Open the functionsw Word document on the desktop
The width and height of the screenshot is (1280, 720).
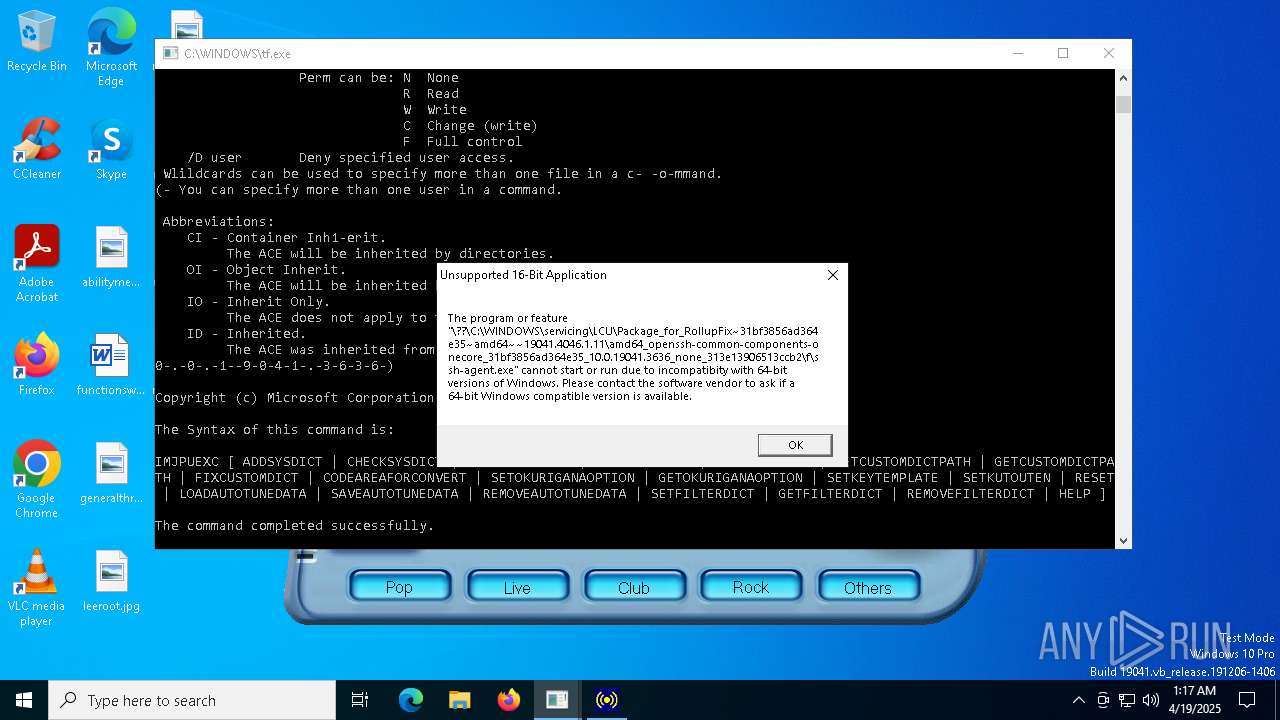111,365
